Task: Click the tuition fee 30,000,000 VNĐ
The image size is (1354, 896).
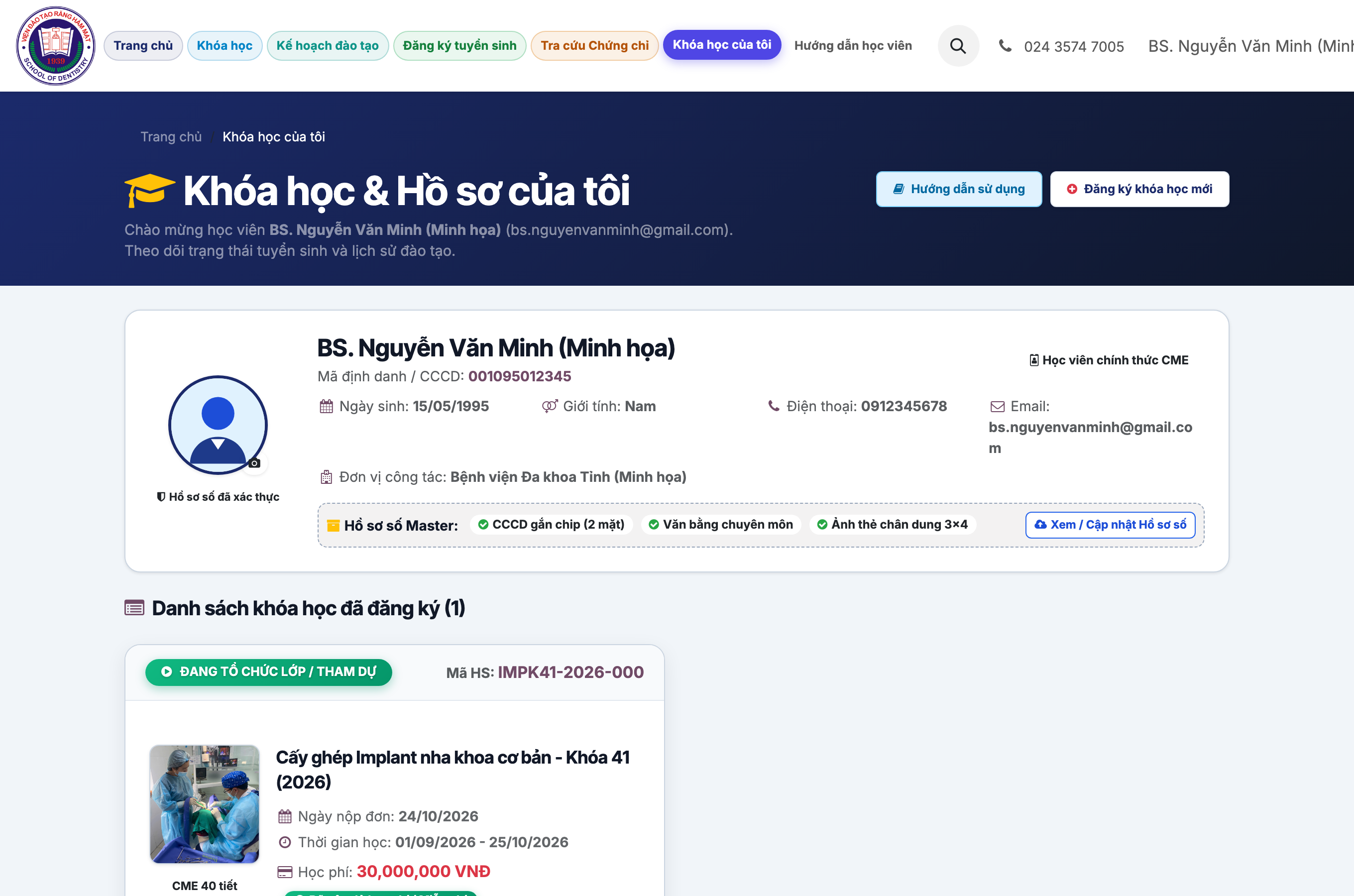Action: click(423, 872)
